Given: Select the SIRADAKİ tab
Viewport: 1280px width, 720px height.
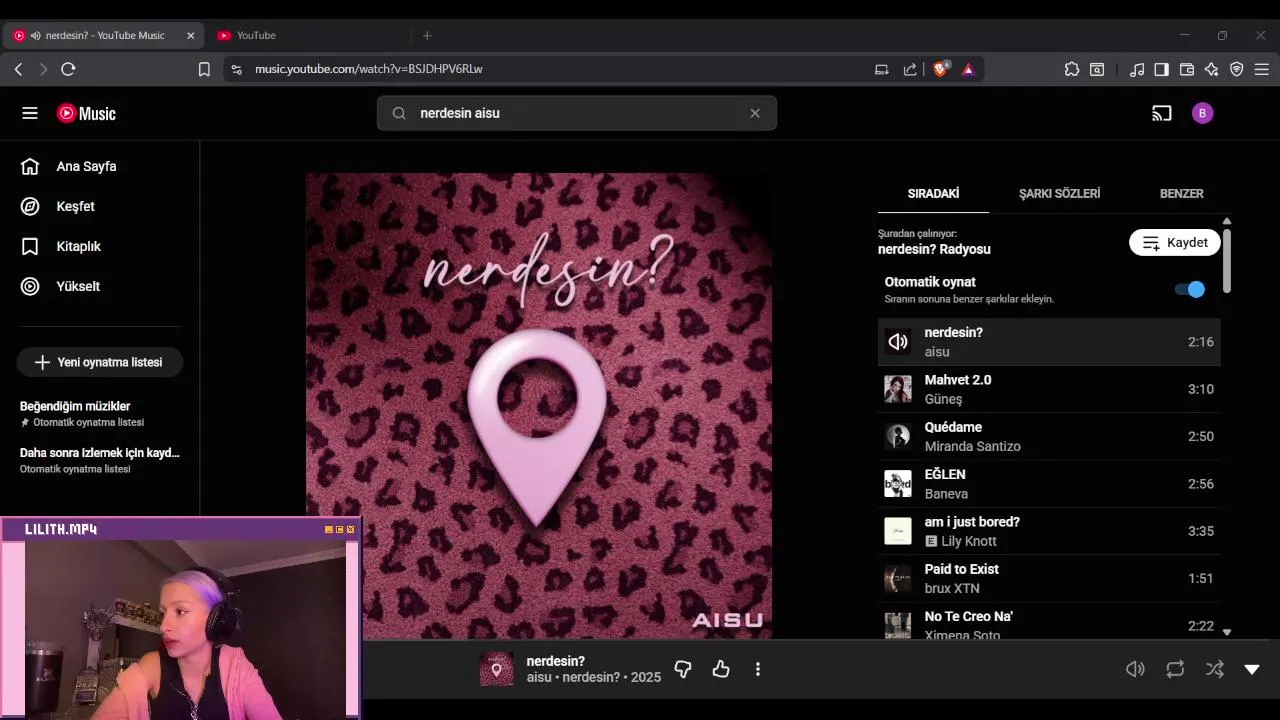Looking at the screenshot, I should coord(933,193).
